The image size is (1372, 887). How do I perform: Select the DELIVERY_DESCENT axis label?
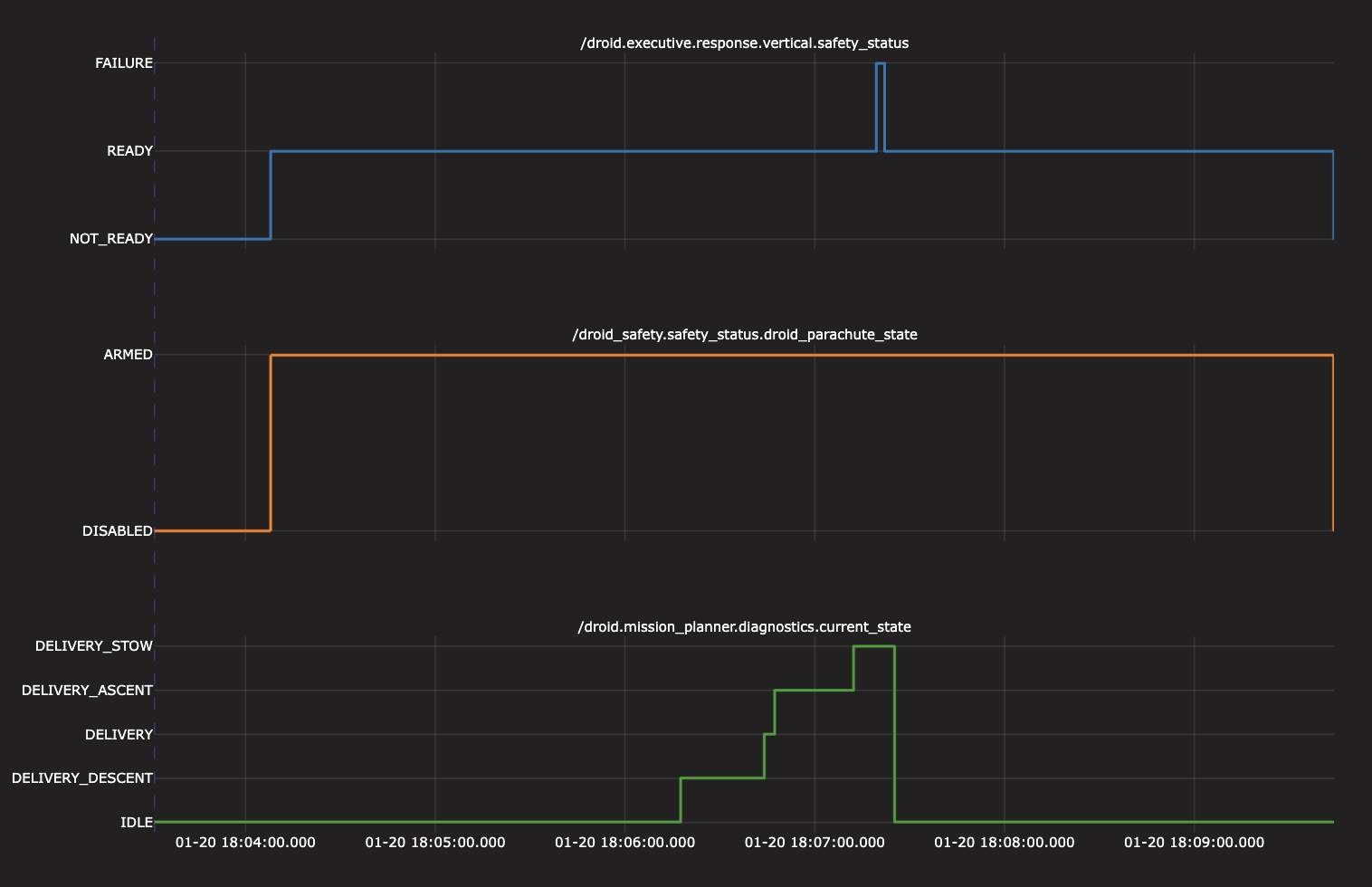[82, 778]
